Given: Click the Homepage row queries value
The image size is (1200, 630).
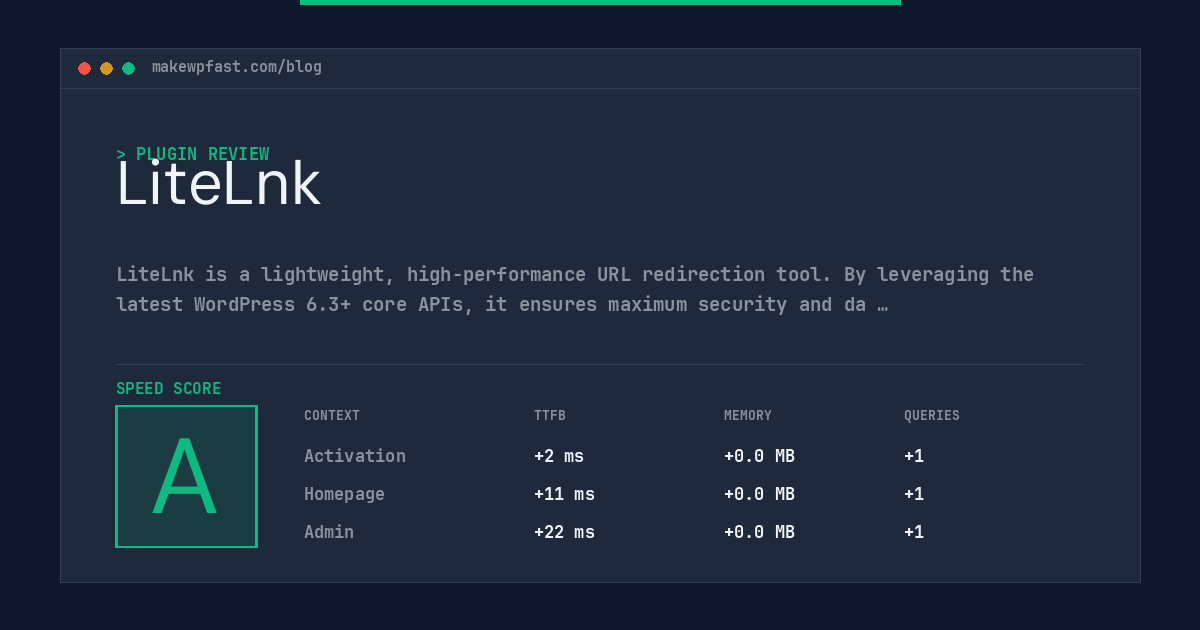Looking at the screenshot, I should coord(914,494).
